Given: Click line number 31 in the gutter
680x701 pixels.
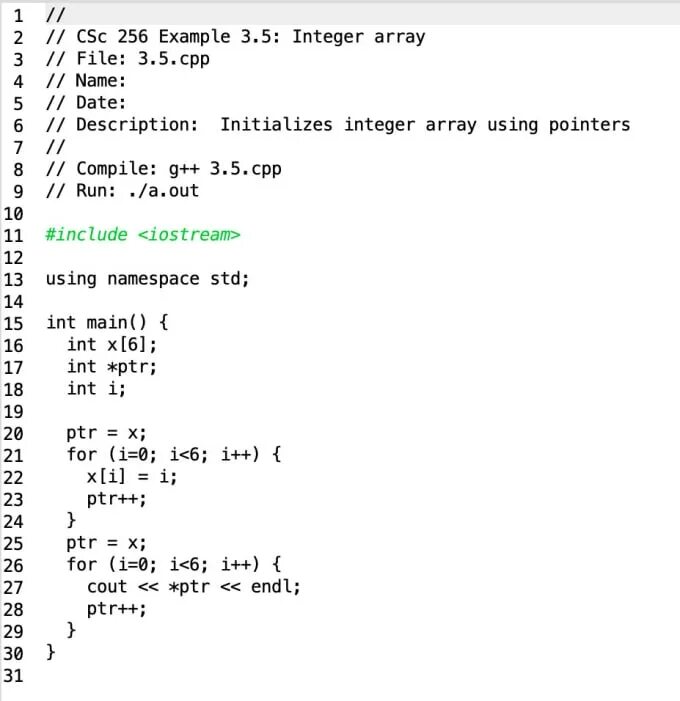Looking at the screenshot, I should tap(13, 676).
